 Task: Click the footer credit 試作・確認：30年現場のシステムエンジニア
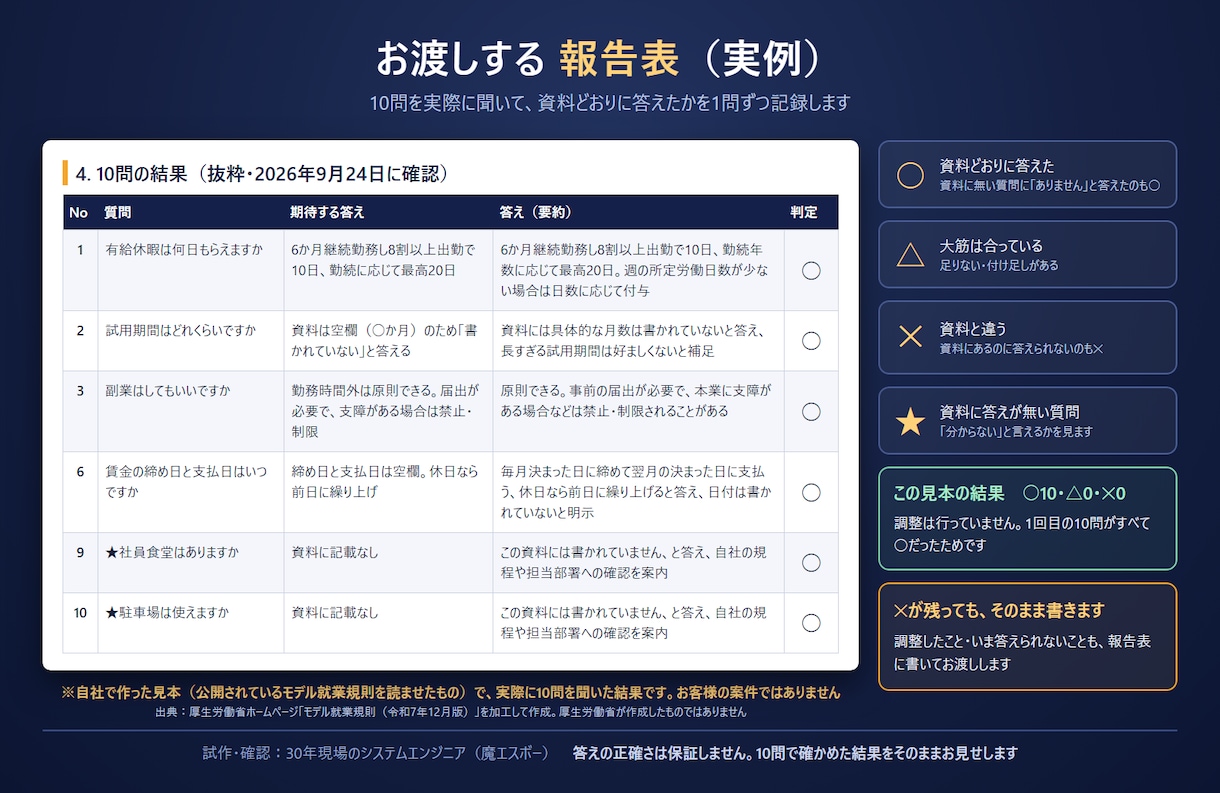click(x=375, y=753)
